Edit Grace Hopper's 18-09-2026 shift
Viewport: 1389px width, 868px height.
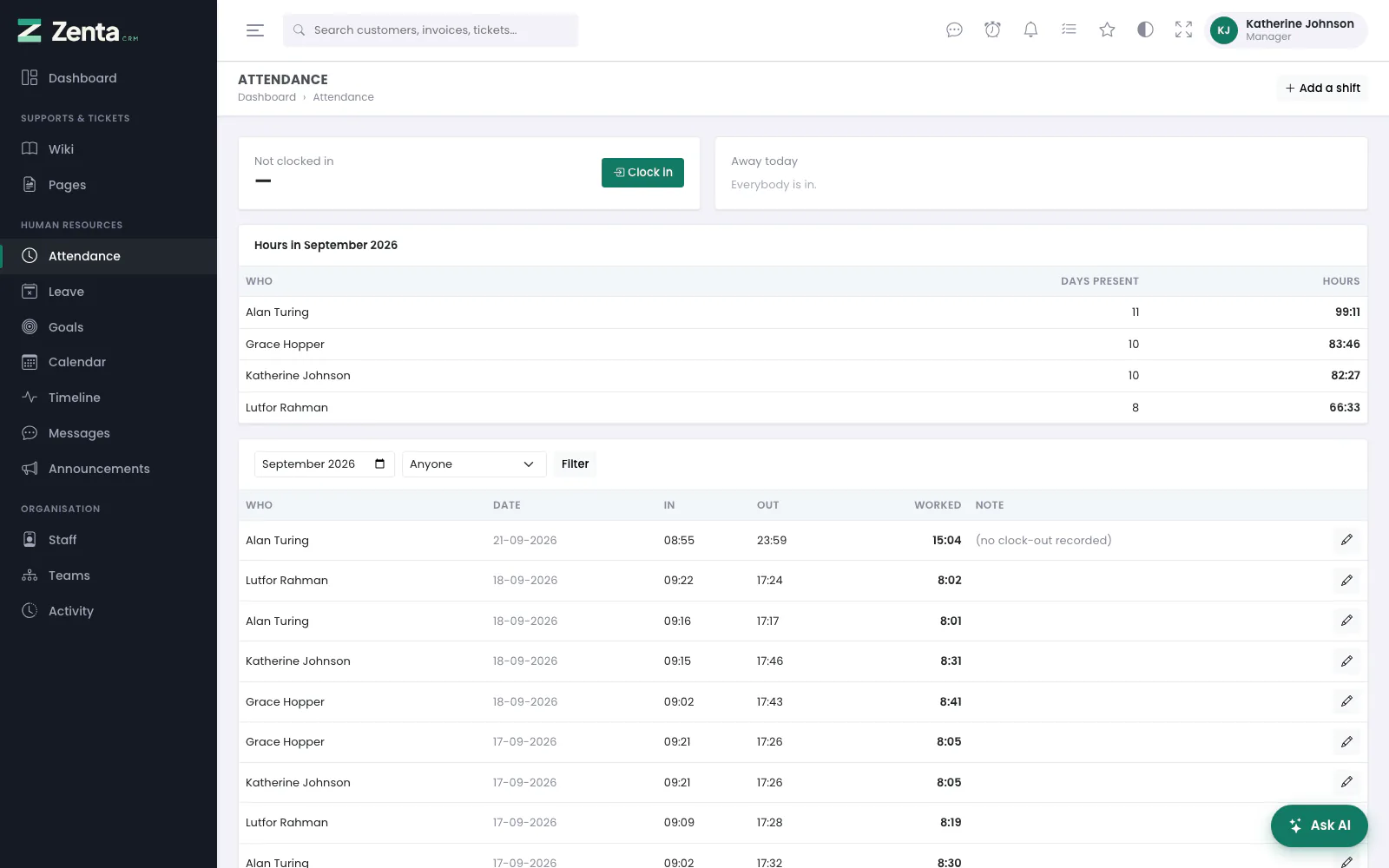pyautogui.click(x=1346, y=701)
